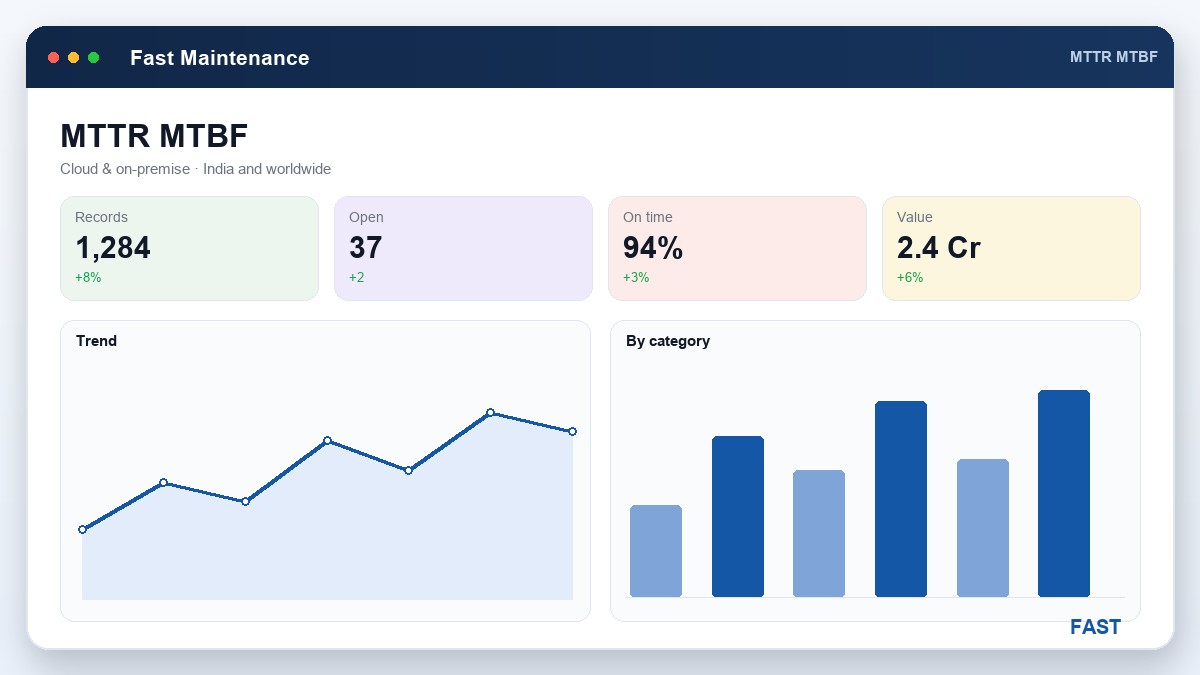
Task: Click the +2 change in Open card
Action: point(357,278)
